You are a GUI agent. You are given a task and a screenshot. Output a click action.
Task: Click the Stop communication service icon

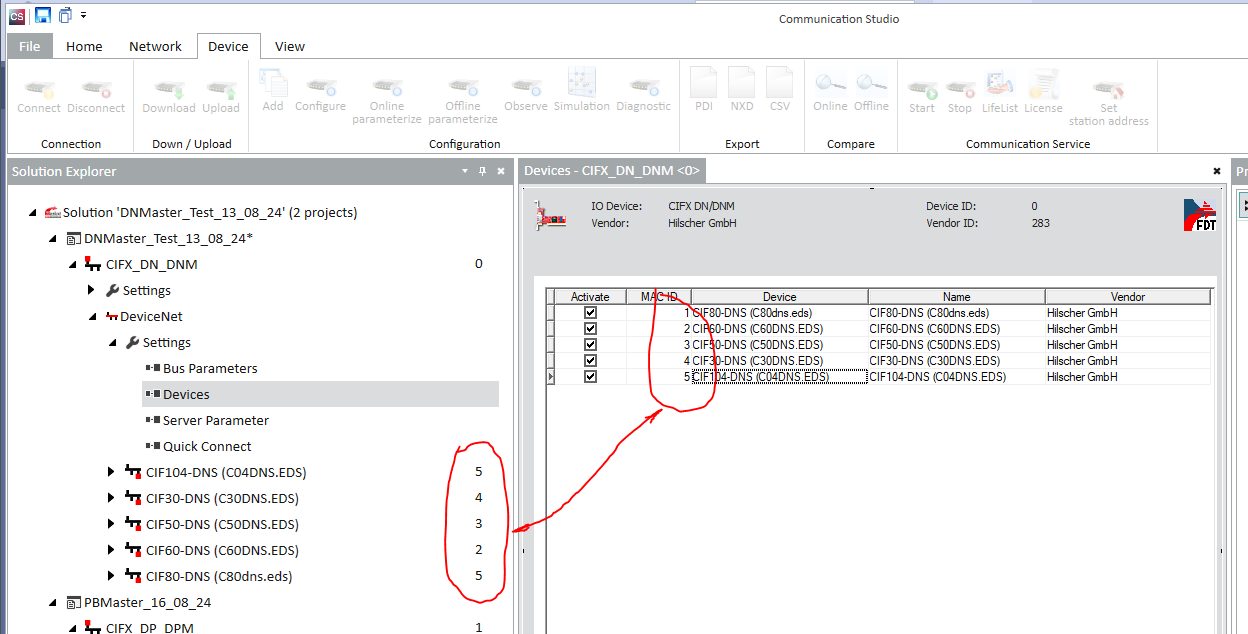tap(960, 90)
